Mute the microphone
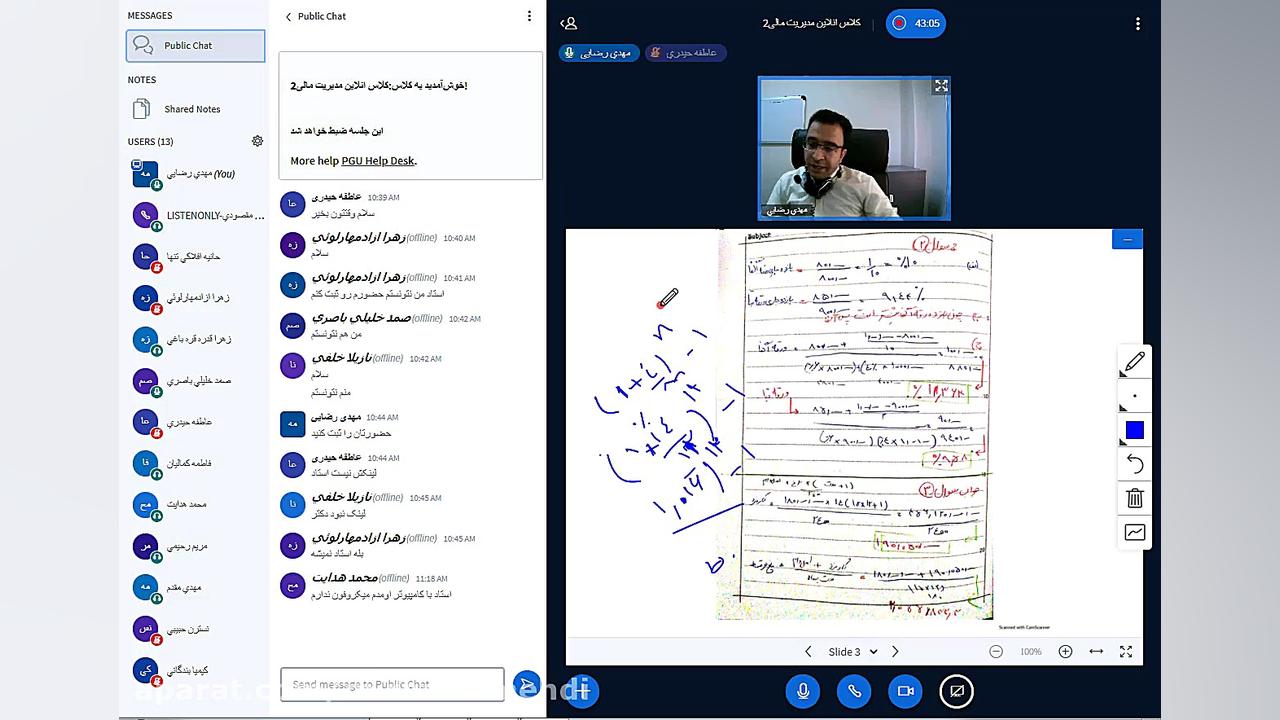This screenshot has width=1280, height=720. point(802,691)
